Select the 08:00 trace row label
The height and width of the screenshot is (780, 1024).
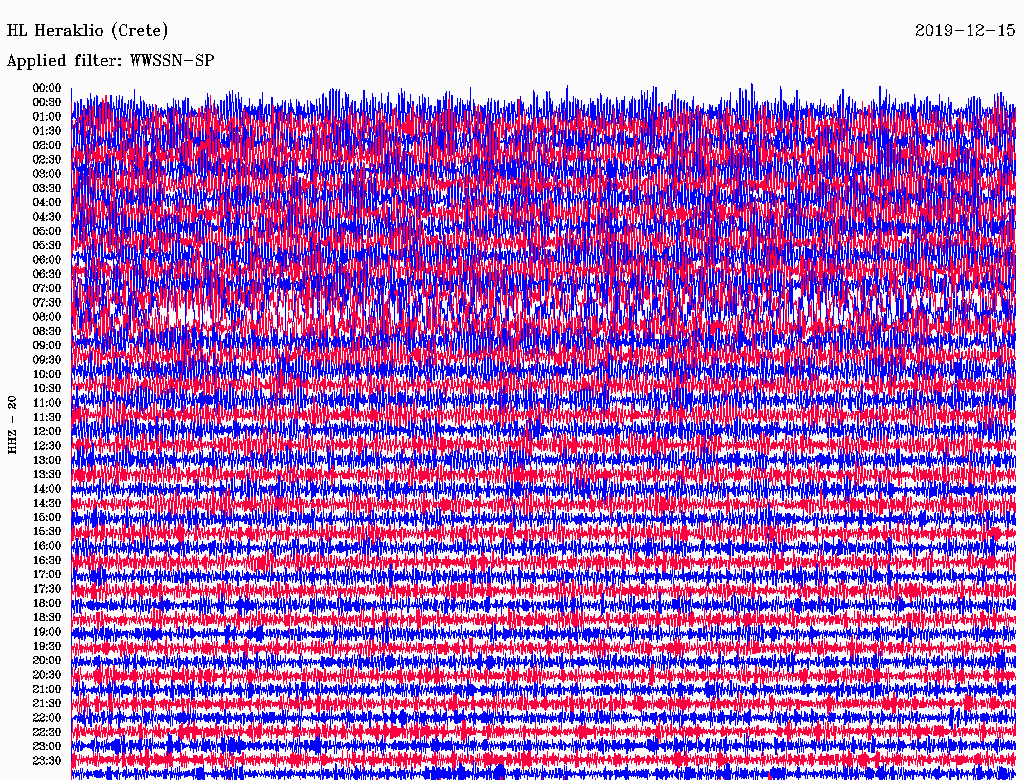pyautogui.click(x=47, y=317)
